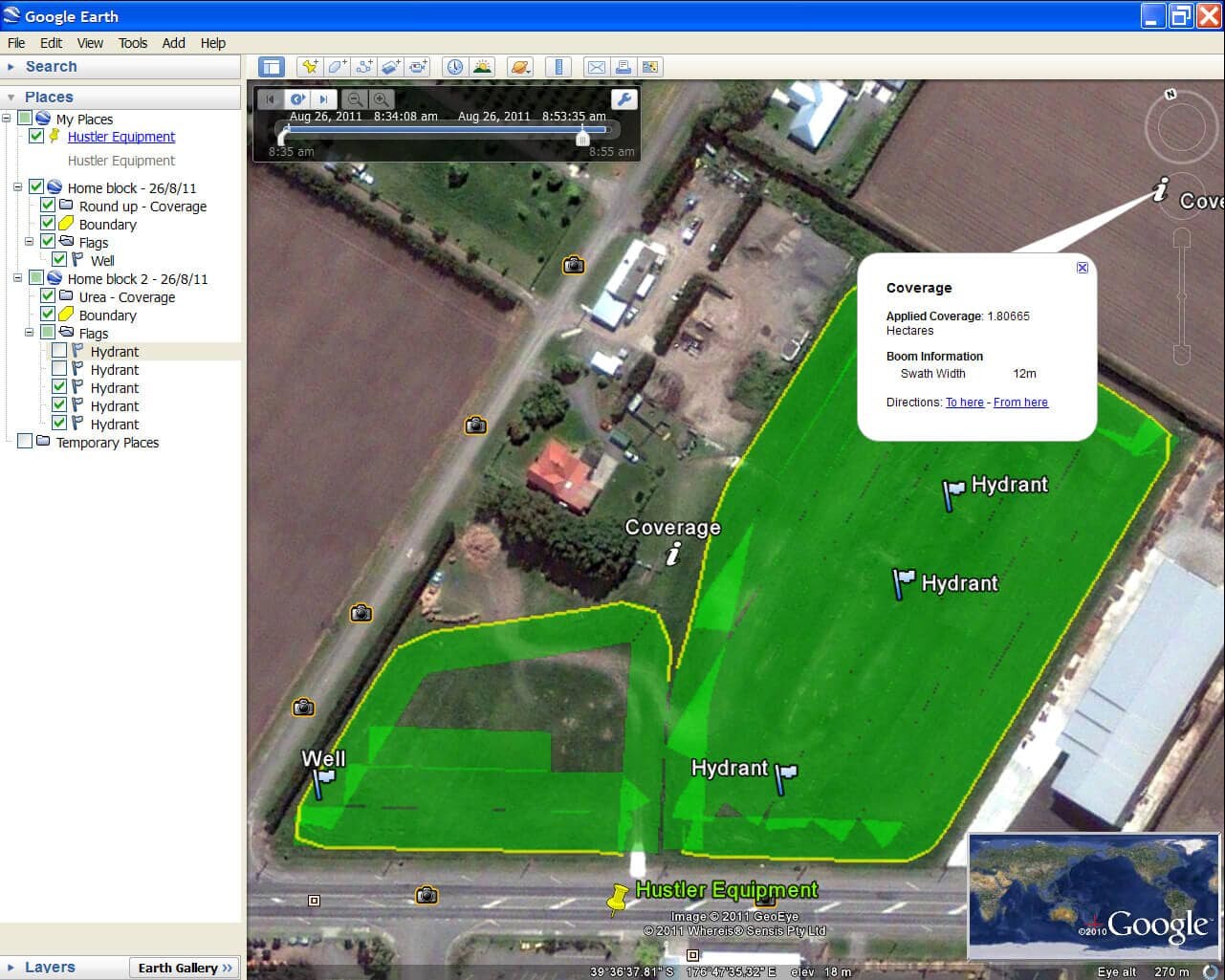Viewport: 1225px width, 980px height.
Task: Show sunlight across the landscape
Action: (482, 67)
